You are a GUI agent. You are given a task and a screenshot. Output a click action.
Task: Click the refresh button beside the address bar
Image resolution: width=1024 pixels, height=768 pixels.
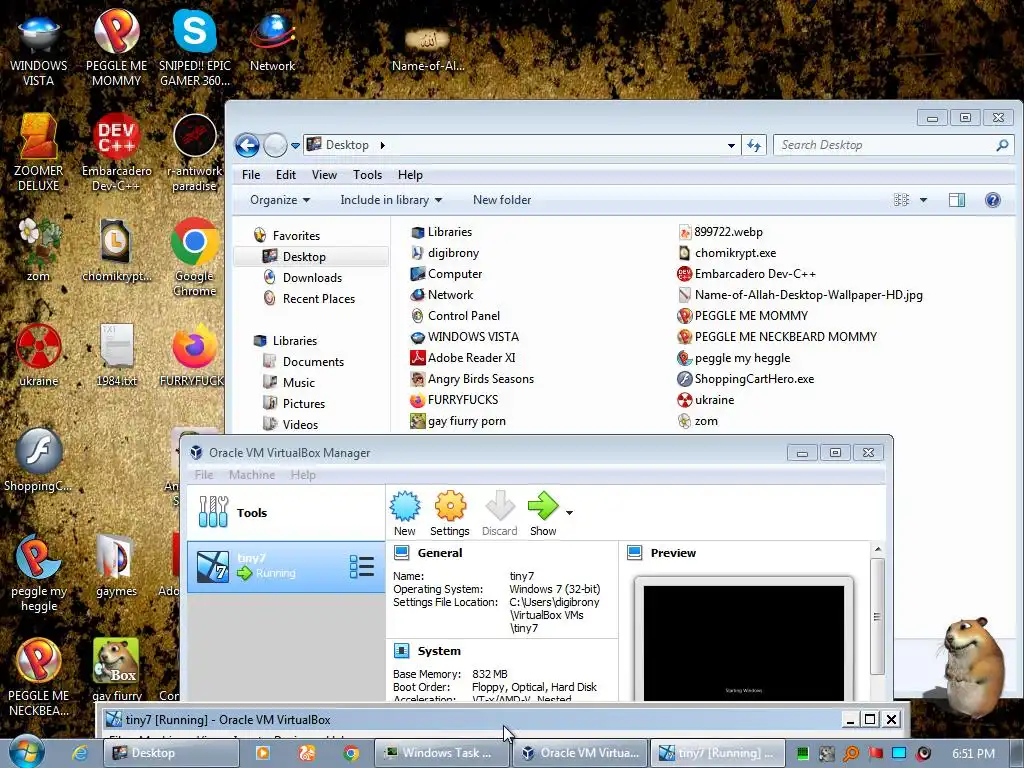click(754, 145)
